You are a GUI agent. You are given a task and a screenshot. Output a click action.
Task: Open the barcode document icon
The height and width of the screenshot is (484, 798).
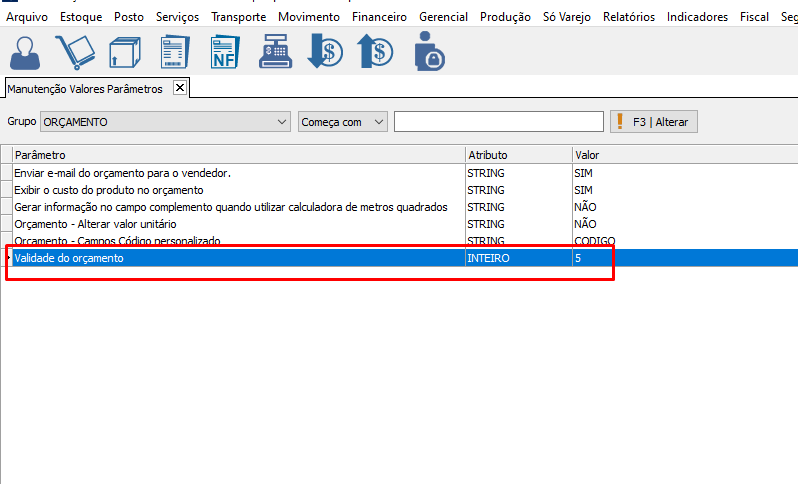[x=175, y=51]
